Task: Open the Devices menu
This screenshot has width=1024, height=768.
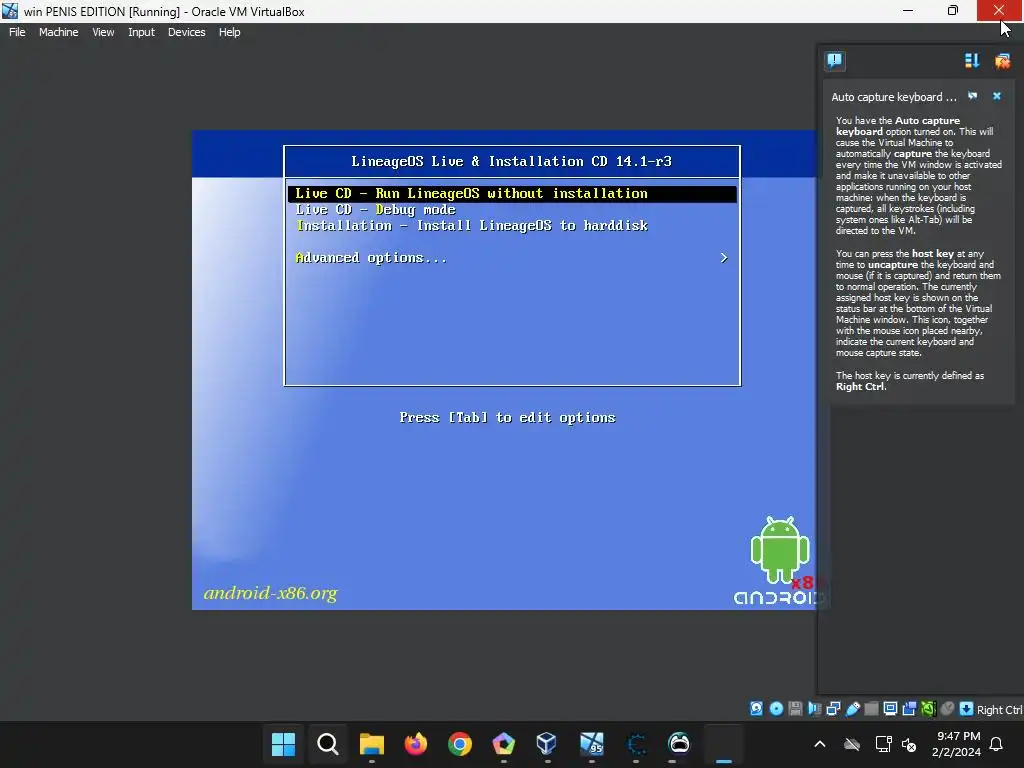Action: coord(186,32)
